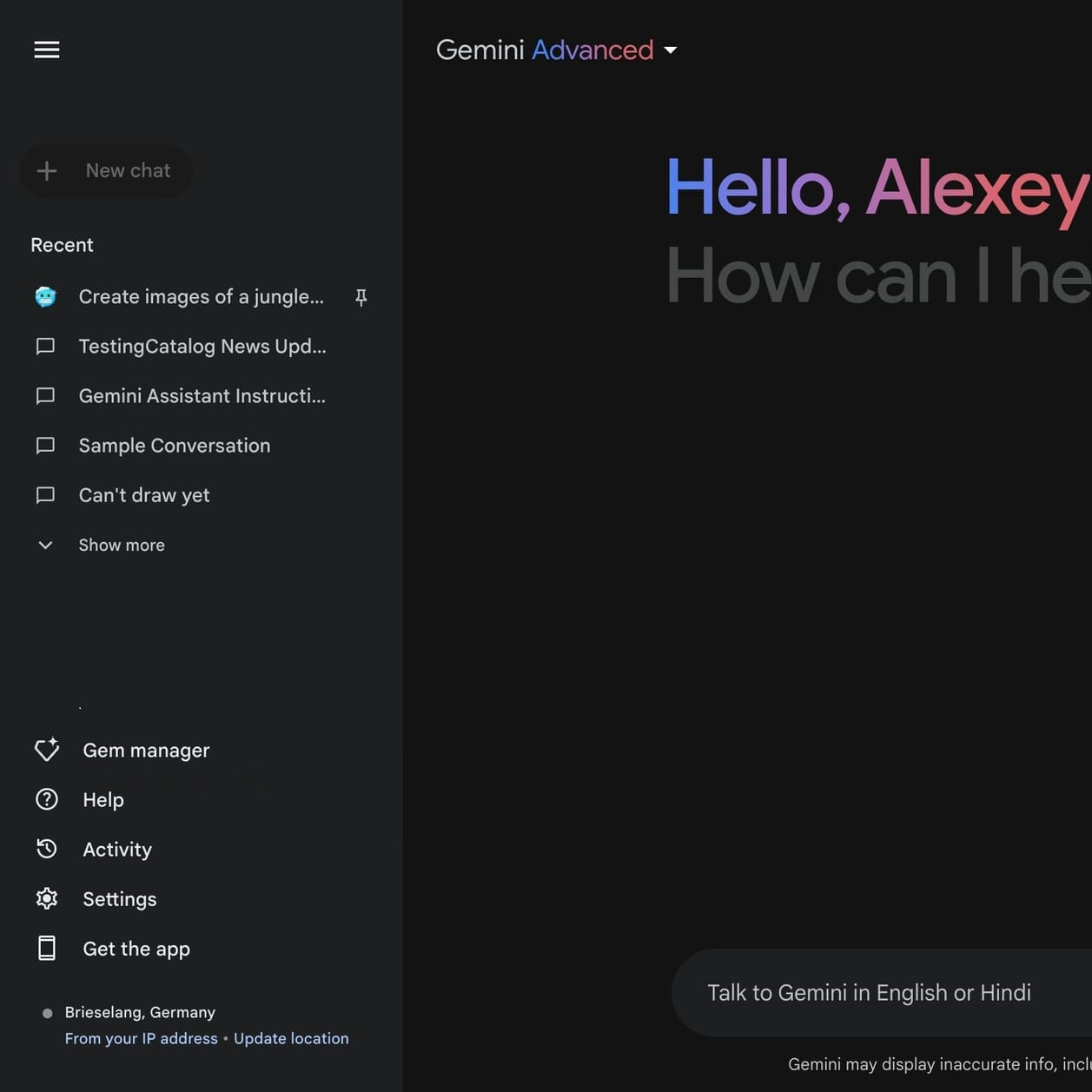Click the Brieselang, Germany location text
1092x1092 pixels.
pos(140,1012)
